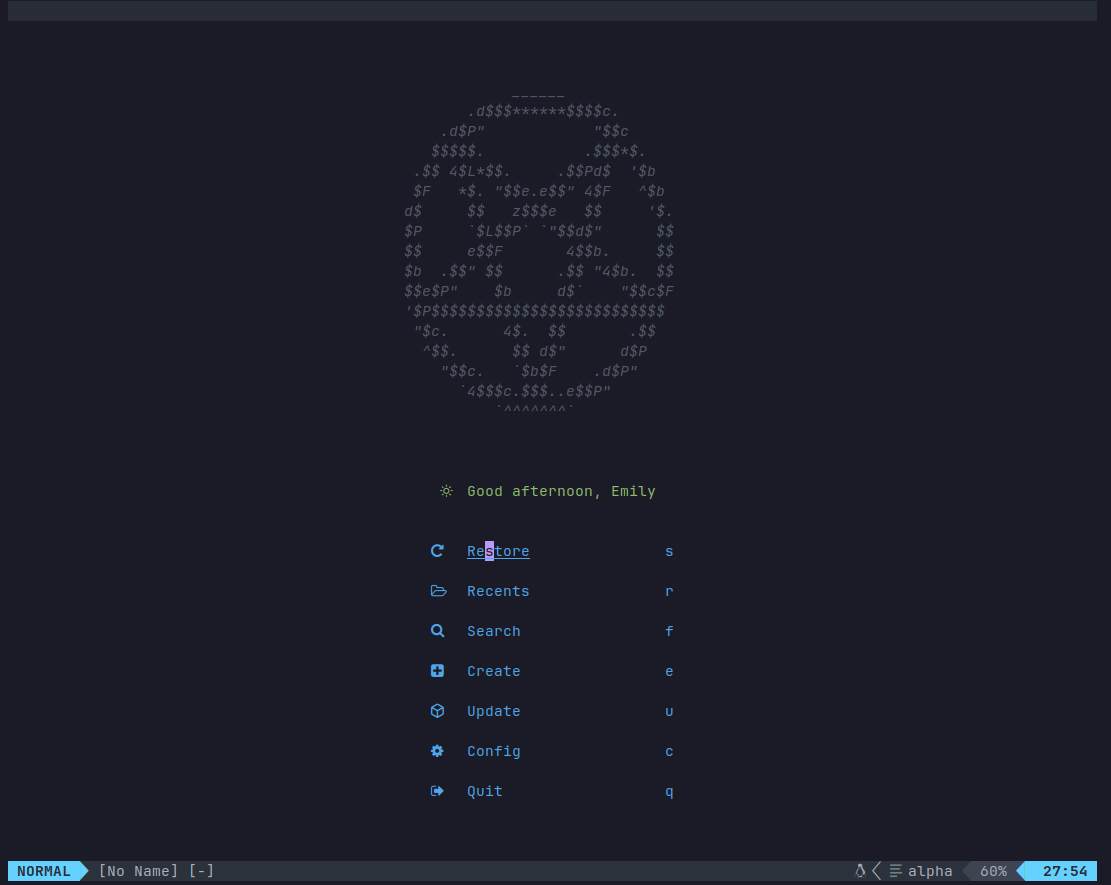Click the Linux penguin icon in statusline
This screenshot has height=885, width=1111.
coord(859,871)
